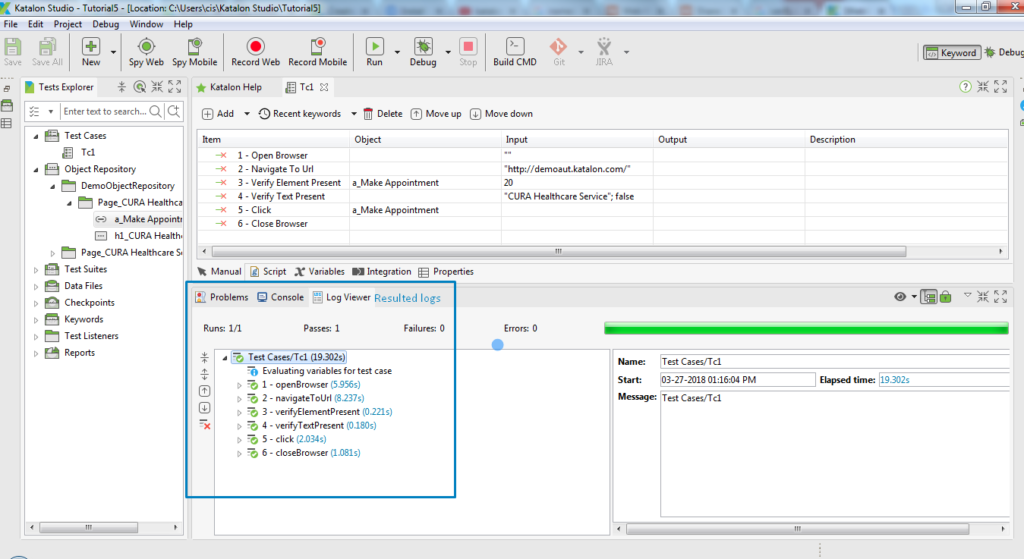Open the Spy Web tool
Image resolution: width=1024 pixels, height=559 pixels.
pos(146,52)
